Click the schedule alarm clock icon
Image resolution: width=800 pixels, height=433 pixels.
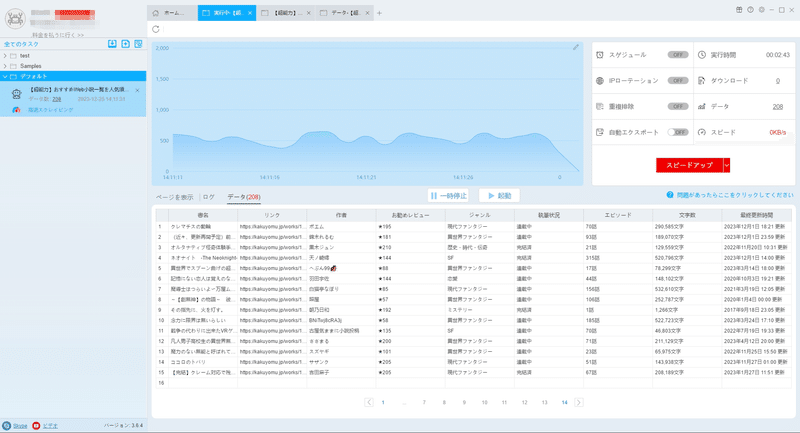click(x=600, y=55)
